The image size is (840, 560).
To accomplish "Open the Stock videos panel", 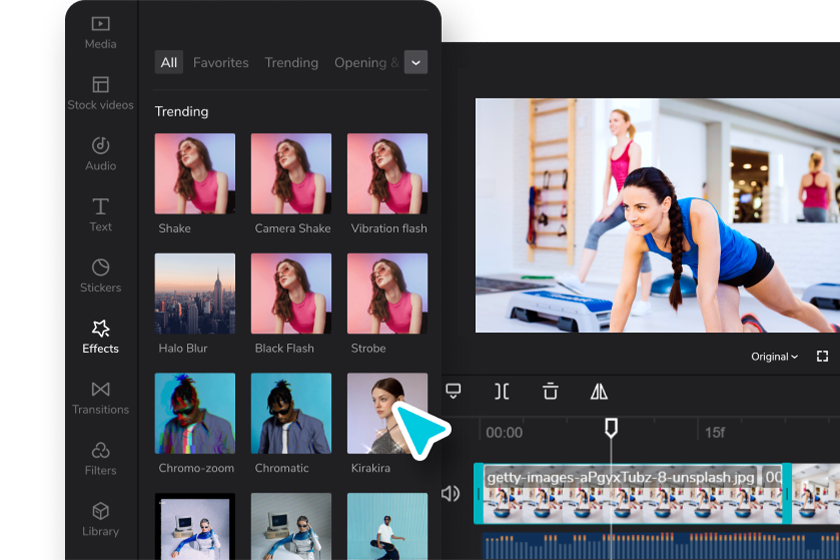I will click(100, 93).
